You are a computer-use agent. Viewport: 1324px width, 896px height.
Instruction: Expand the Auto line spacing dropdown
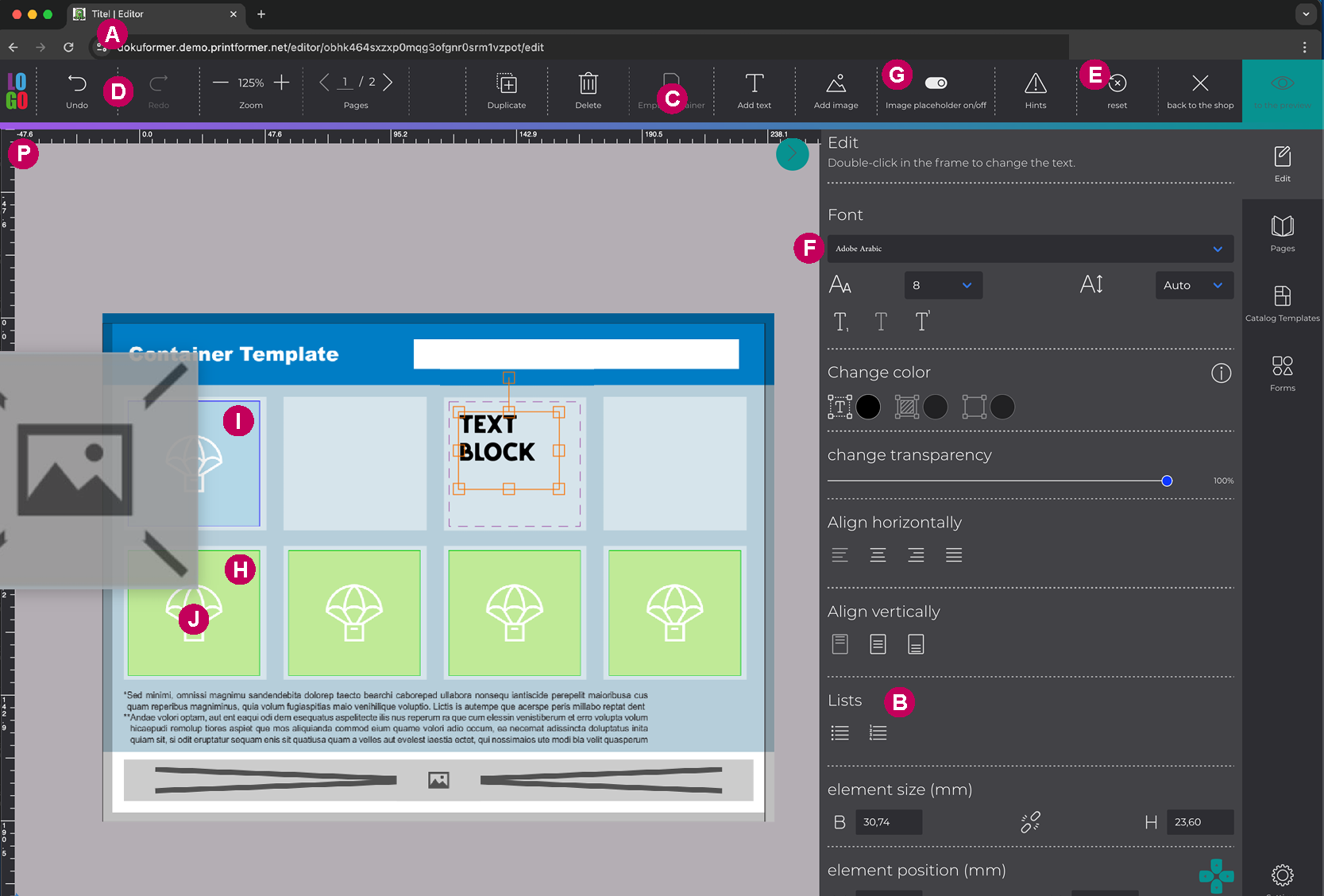1193,285
